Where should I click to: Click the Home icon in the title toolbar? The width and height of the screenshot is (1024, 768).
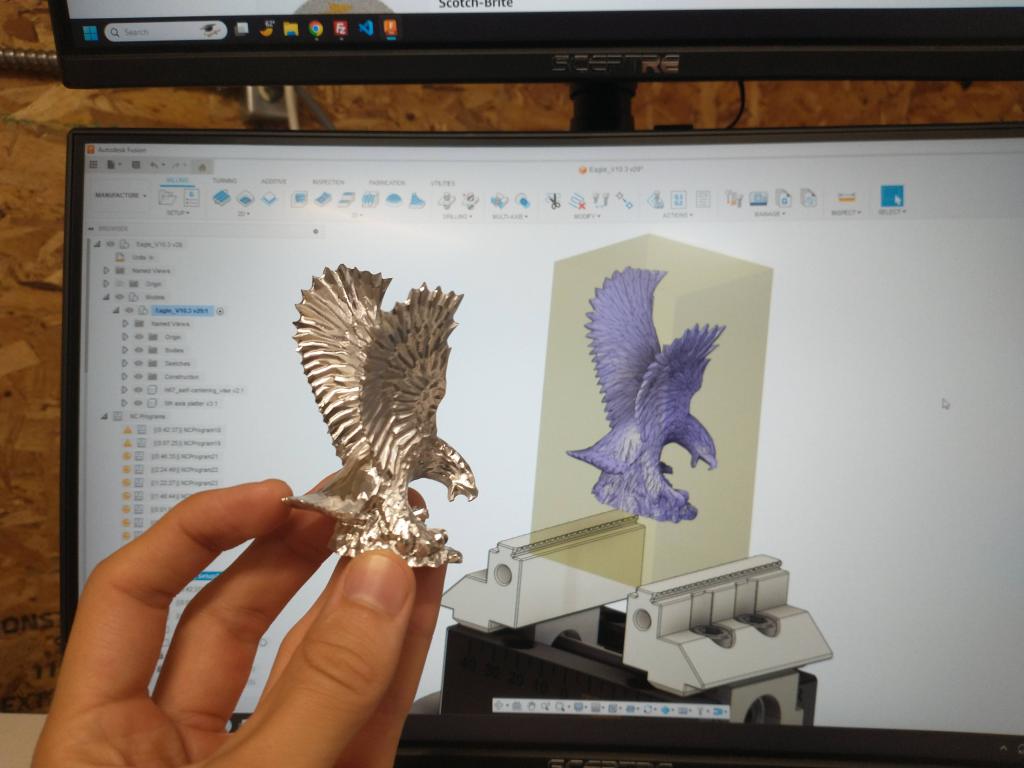201,165
